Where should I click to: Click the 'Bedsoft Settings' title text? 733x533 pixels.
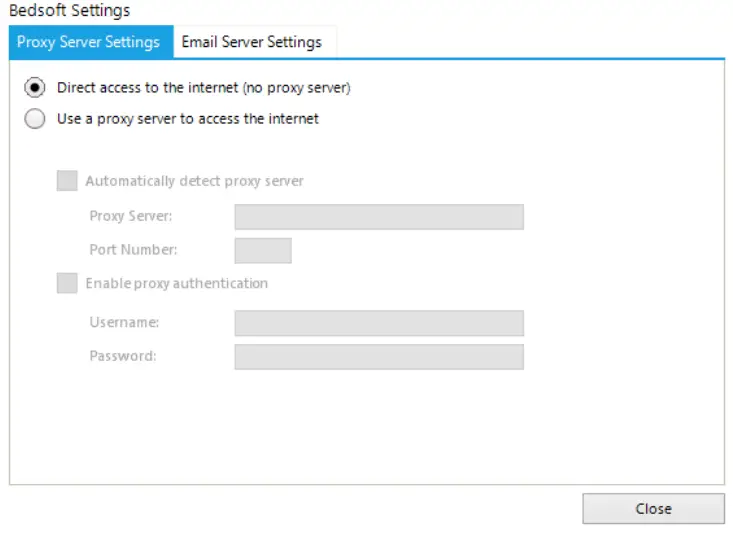pyautogui.click(x=70, y=10)
